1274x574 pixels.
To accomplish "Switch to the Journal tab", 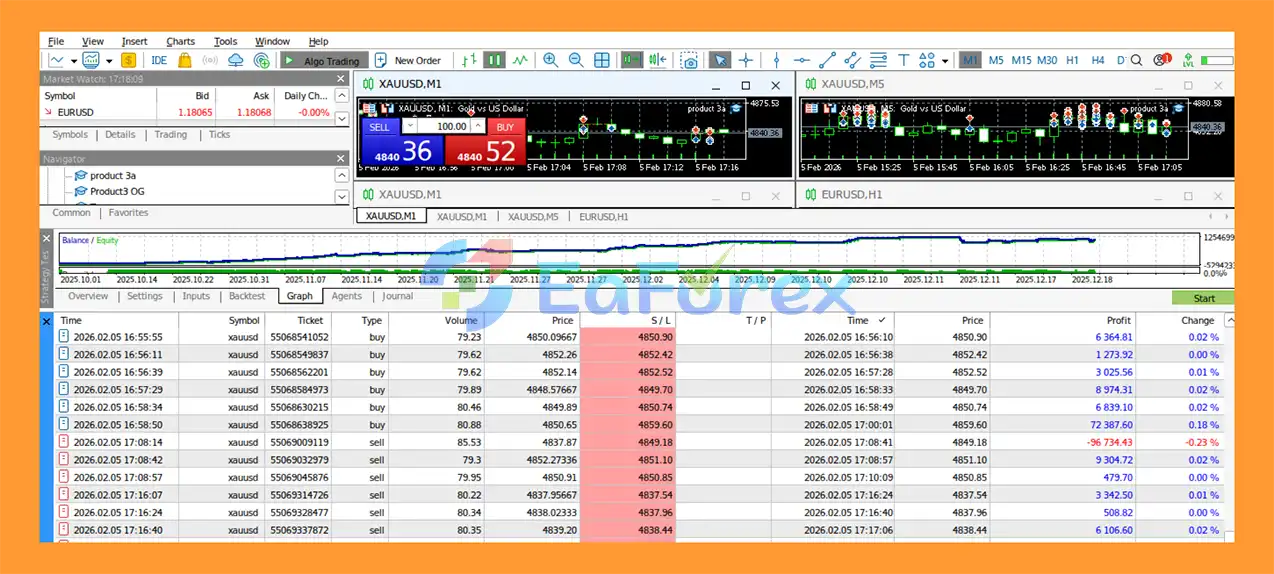I will (397, 296).
